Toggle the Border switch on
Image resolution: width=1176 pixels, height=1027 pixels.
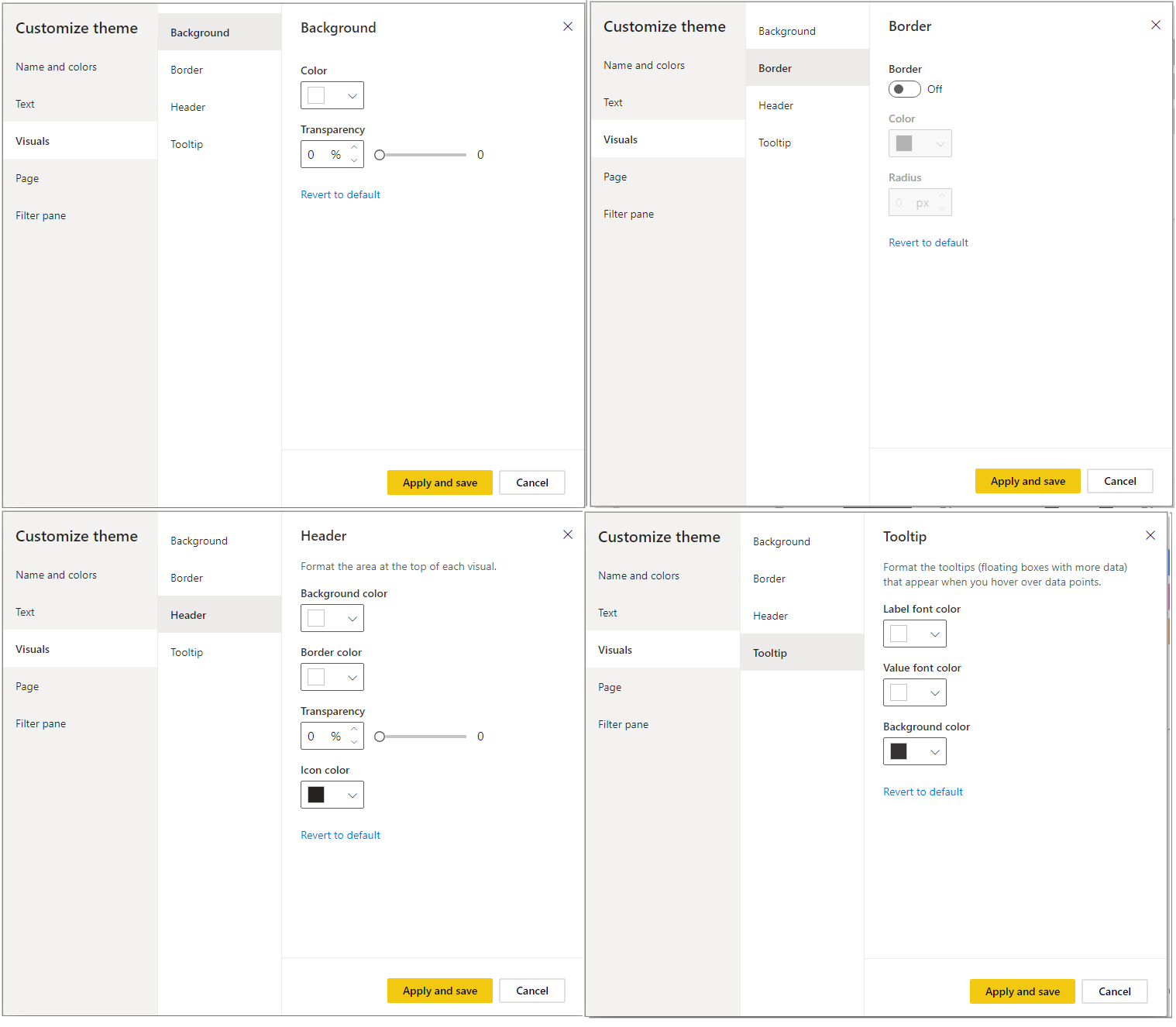click(904, 89)
